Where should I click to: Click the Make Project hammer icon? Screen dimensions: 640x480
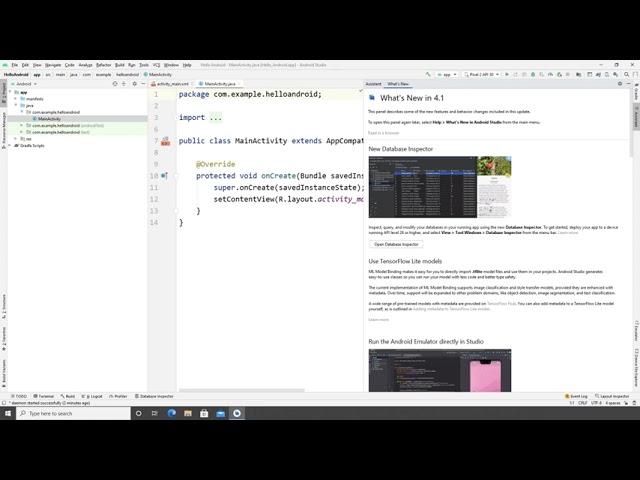click(428, 75)
